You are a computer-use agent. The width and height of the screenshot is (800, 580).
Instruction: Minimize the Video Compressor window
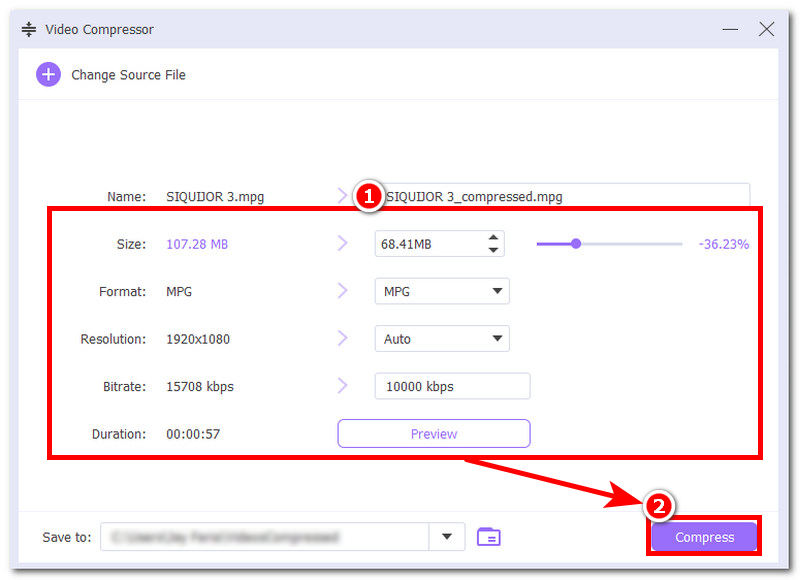pos(731,29)
